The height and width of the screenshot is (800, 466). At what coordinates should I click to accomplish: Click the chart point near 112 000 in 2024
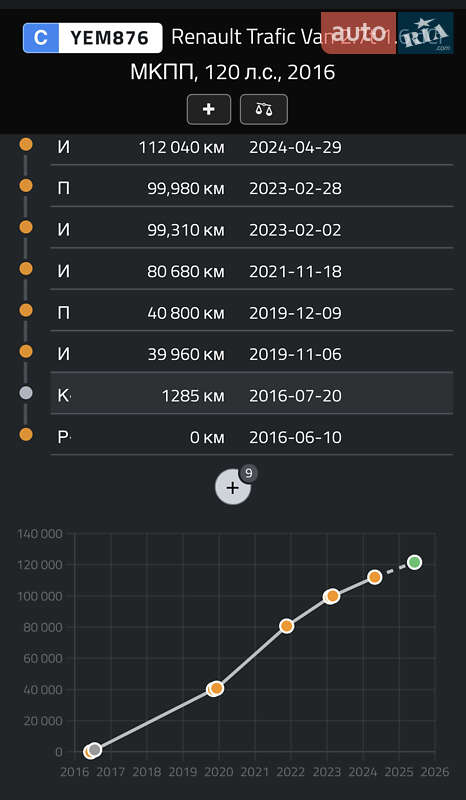click(375, 577)
